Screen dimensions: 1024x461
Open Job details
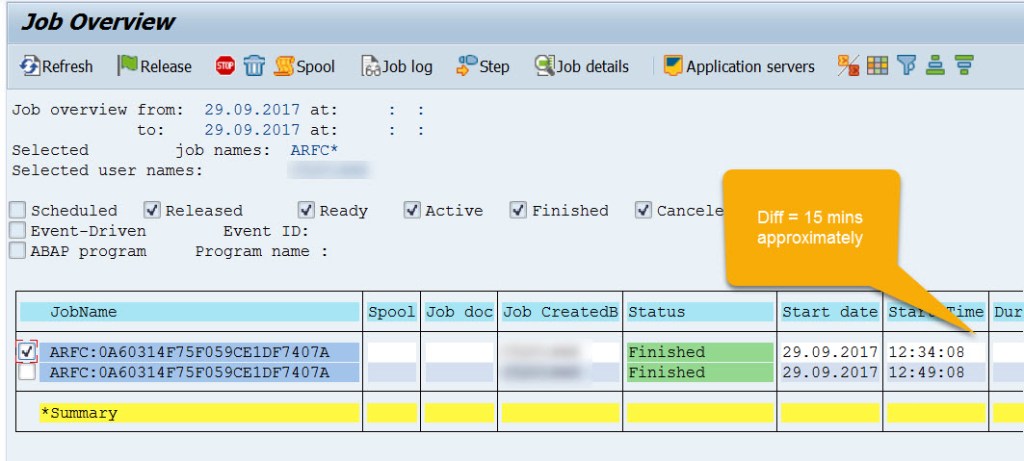pos(582,66)
